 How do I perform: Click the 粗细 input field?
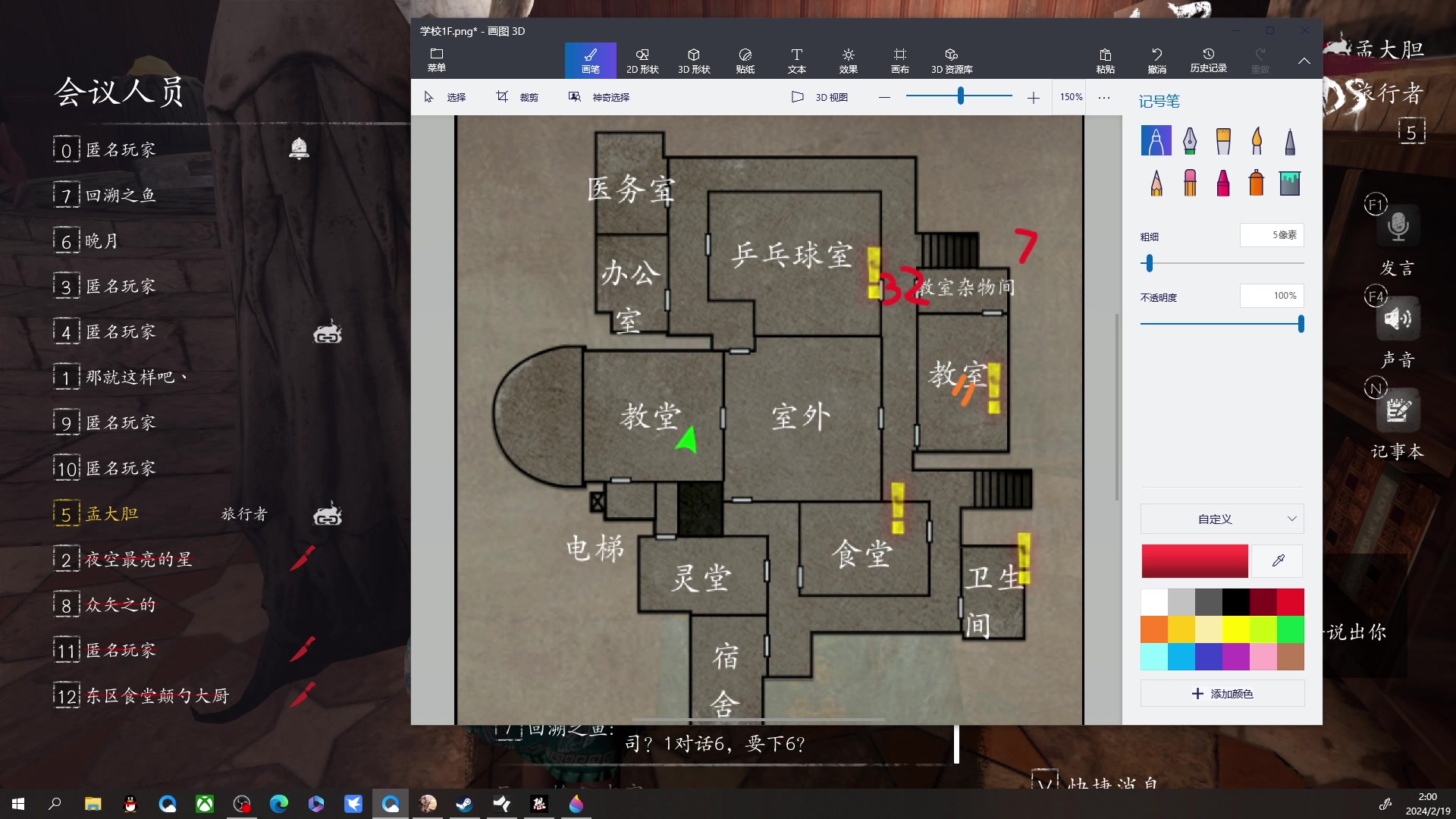[1272, 234]
